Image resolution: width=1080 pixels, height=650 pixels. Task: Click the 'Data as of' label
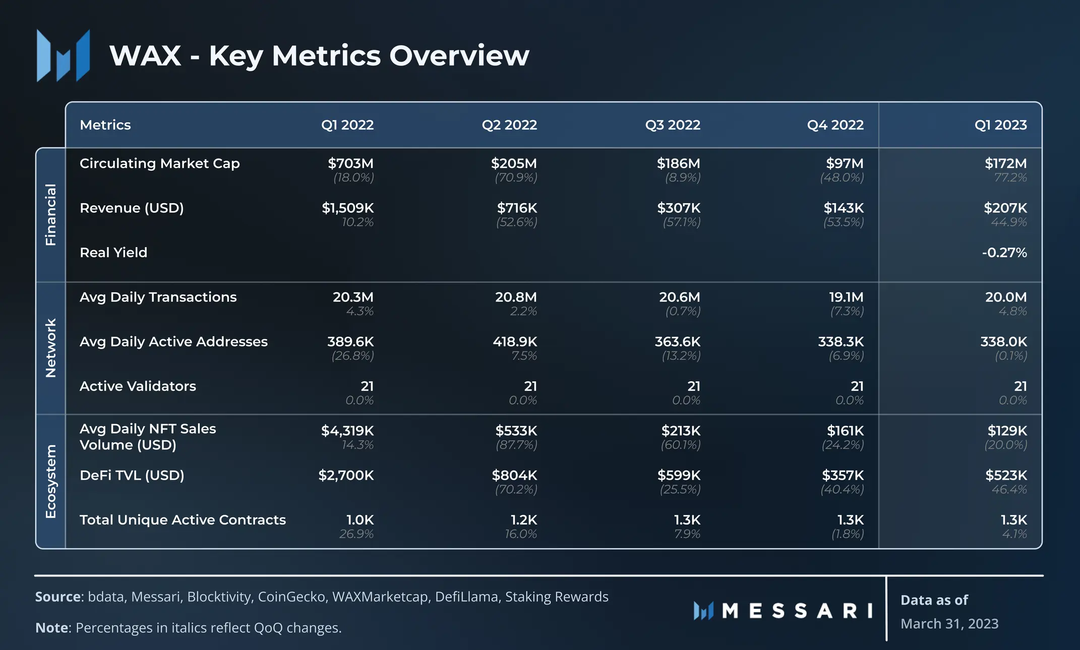(934, 600)
